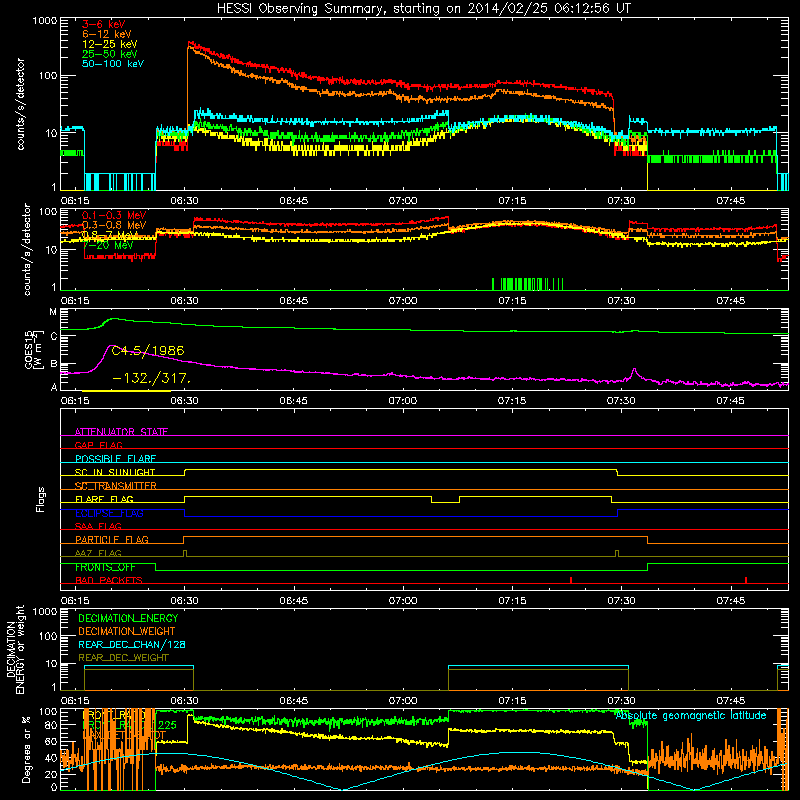Click 06:30 time label under MeV panel
800x800 pixels.
click(x=184, y=301)
